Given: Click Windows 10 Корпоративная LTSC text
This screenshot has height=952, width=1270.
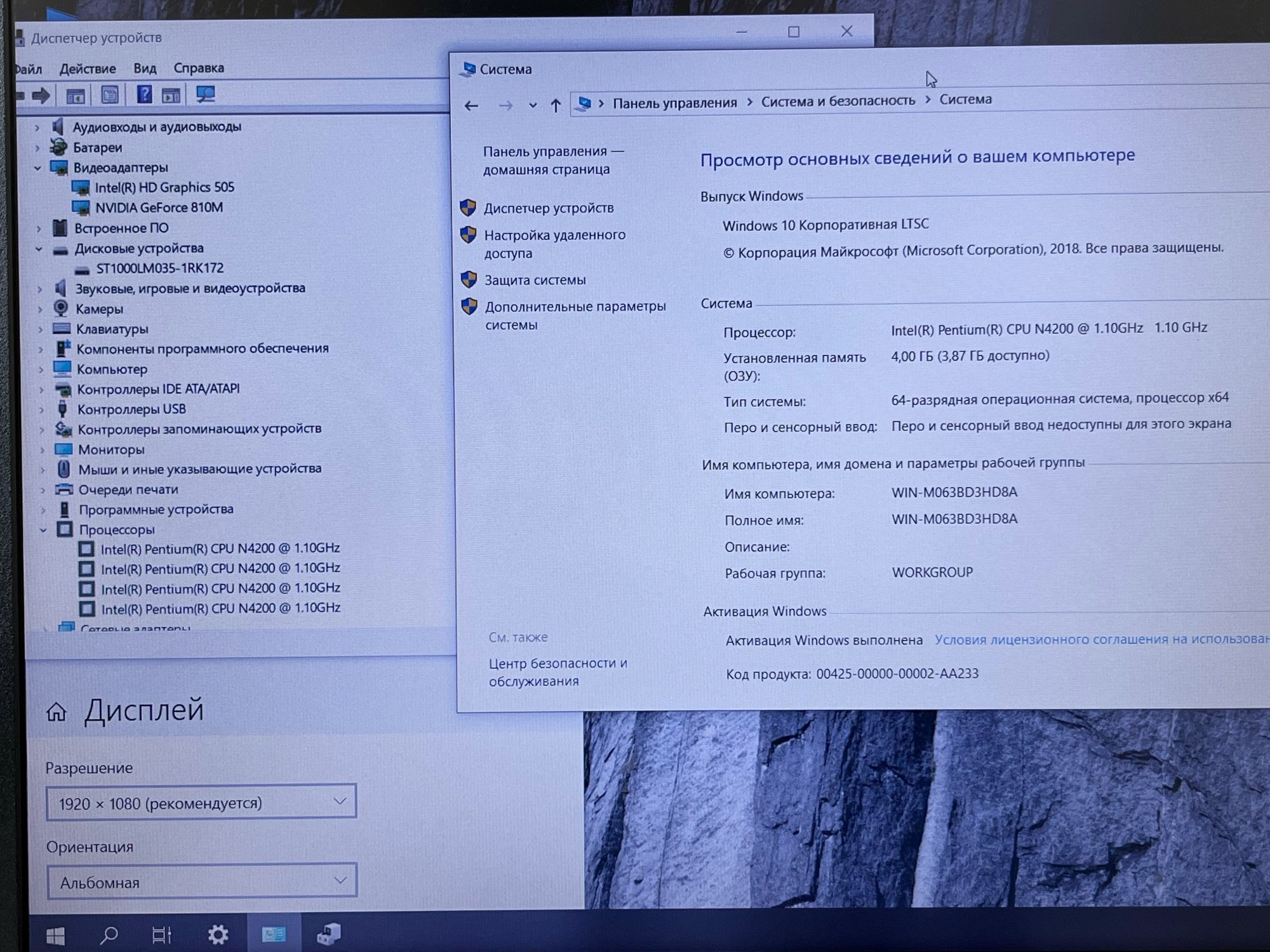Looking at the screenshot, I should click(825, 225).
